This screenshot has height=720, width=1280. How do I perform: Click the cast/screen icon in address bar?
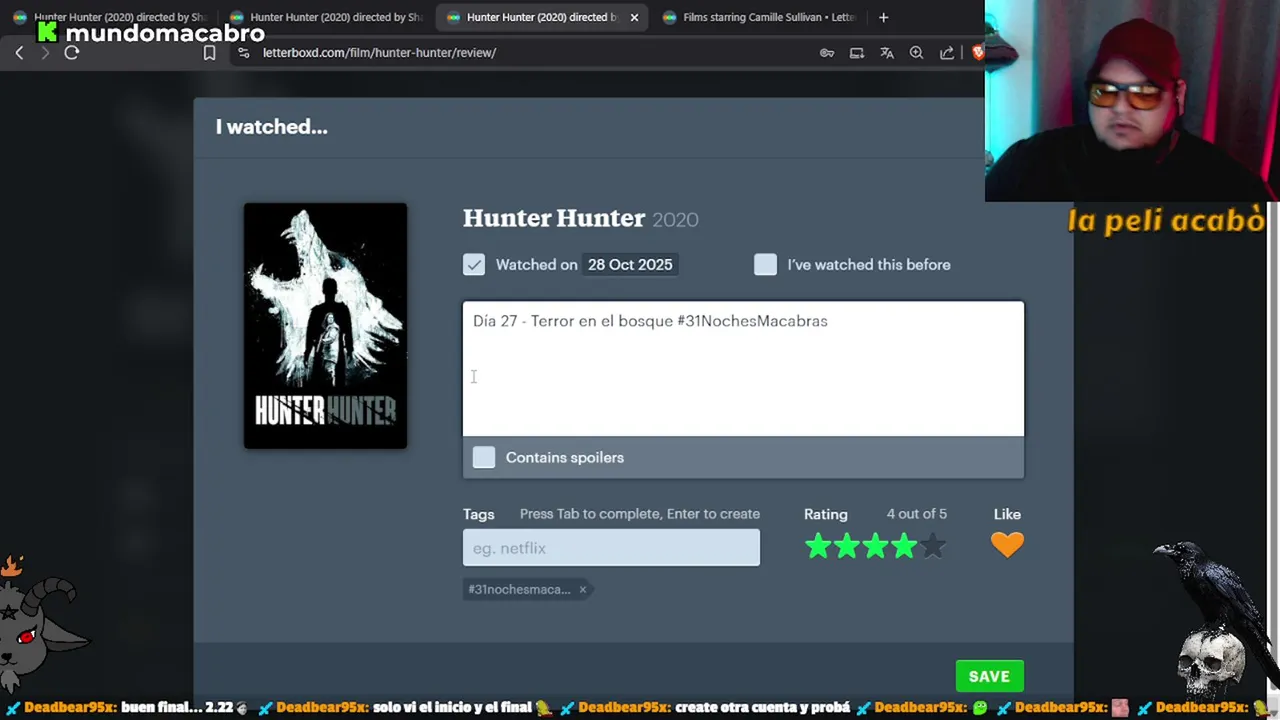point(857,53)
